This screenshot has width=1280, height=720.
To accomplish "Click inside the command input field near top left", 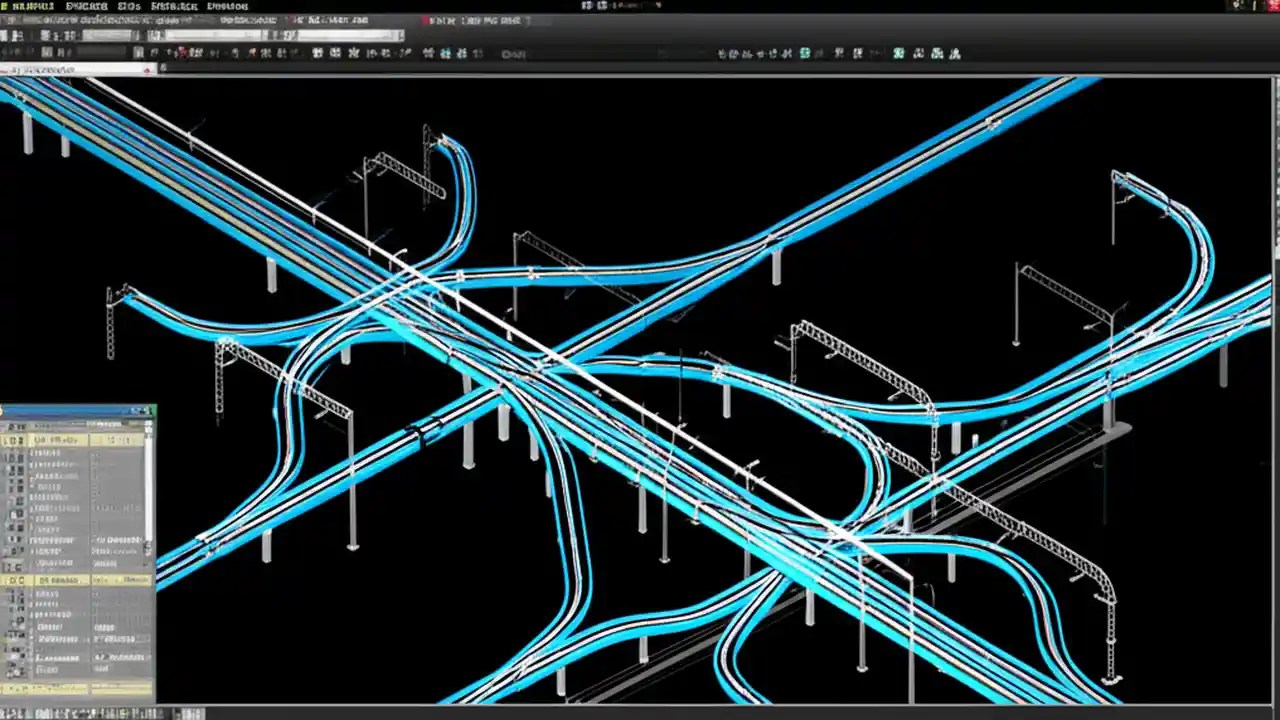I will pyautogui.click(x=70, y=70).
